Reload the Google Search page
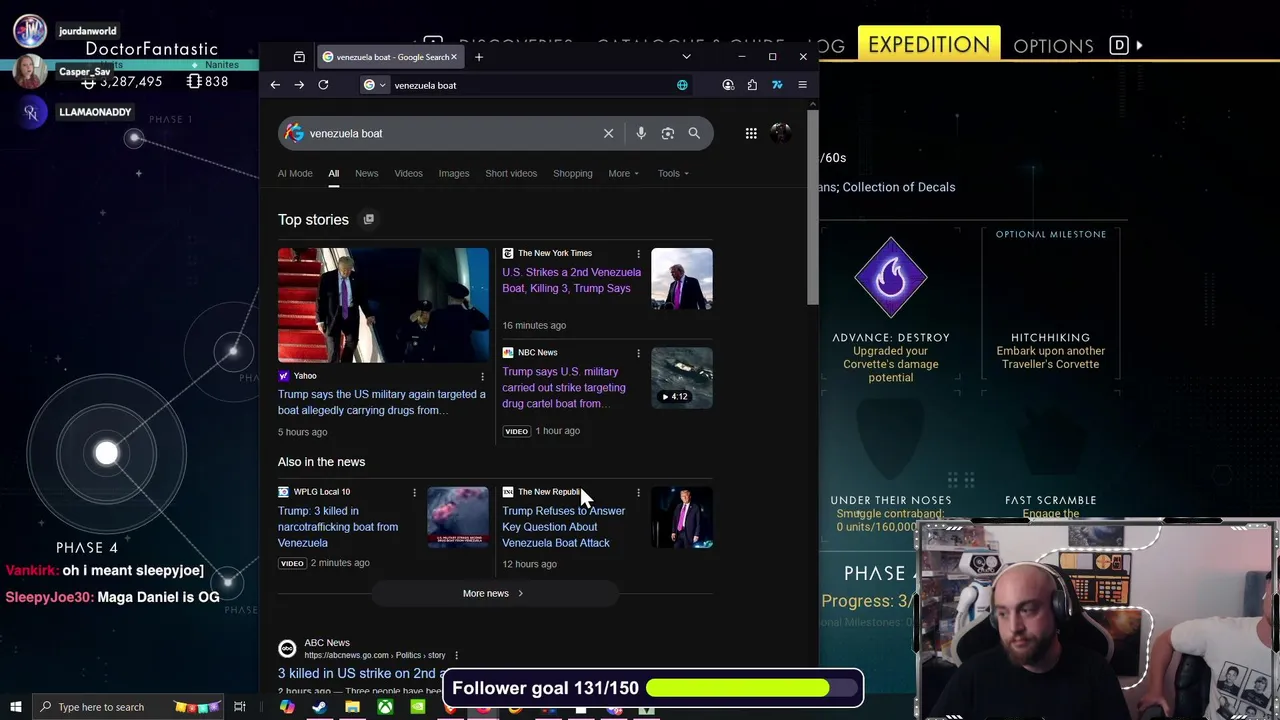This screenshot has width=1280, height=720. tap(323, 85)
